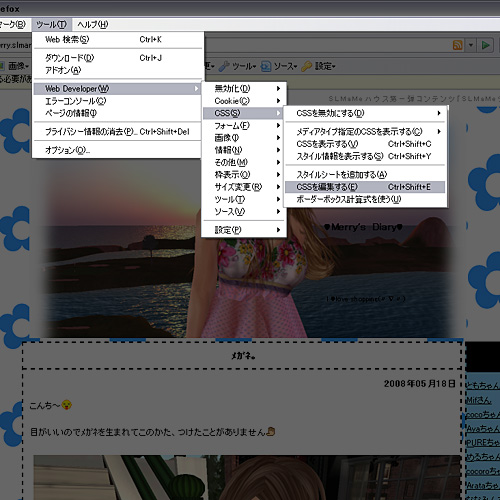Viewport: 500px width, 500px height.
Task: Expand the サイズ変更(R) submenu
Action: click(244, 187)
